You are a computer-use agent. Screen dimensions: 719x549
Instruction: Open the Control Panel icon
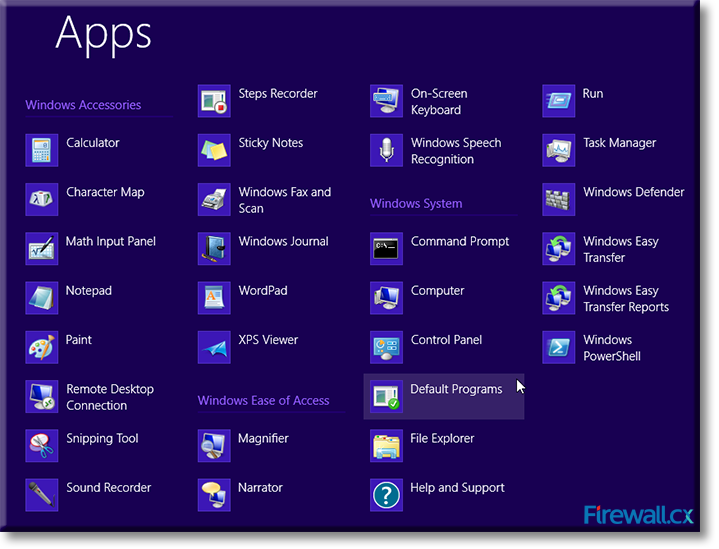[x=387, y=347]
